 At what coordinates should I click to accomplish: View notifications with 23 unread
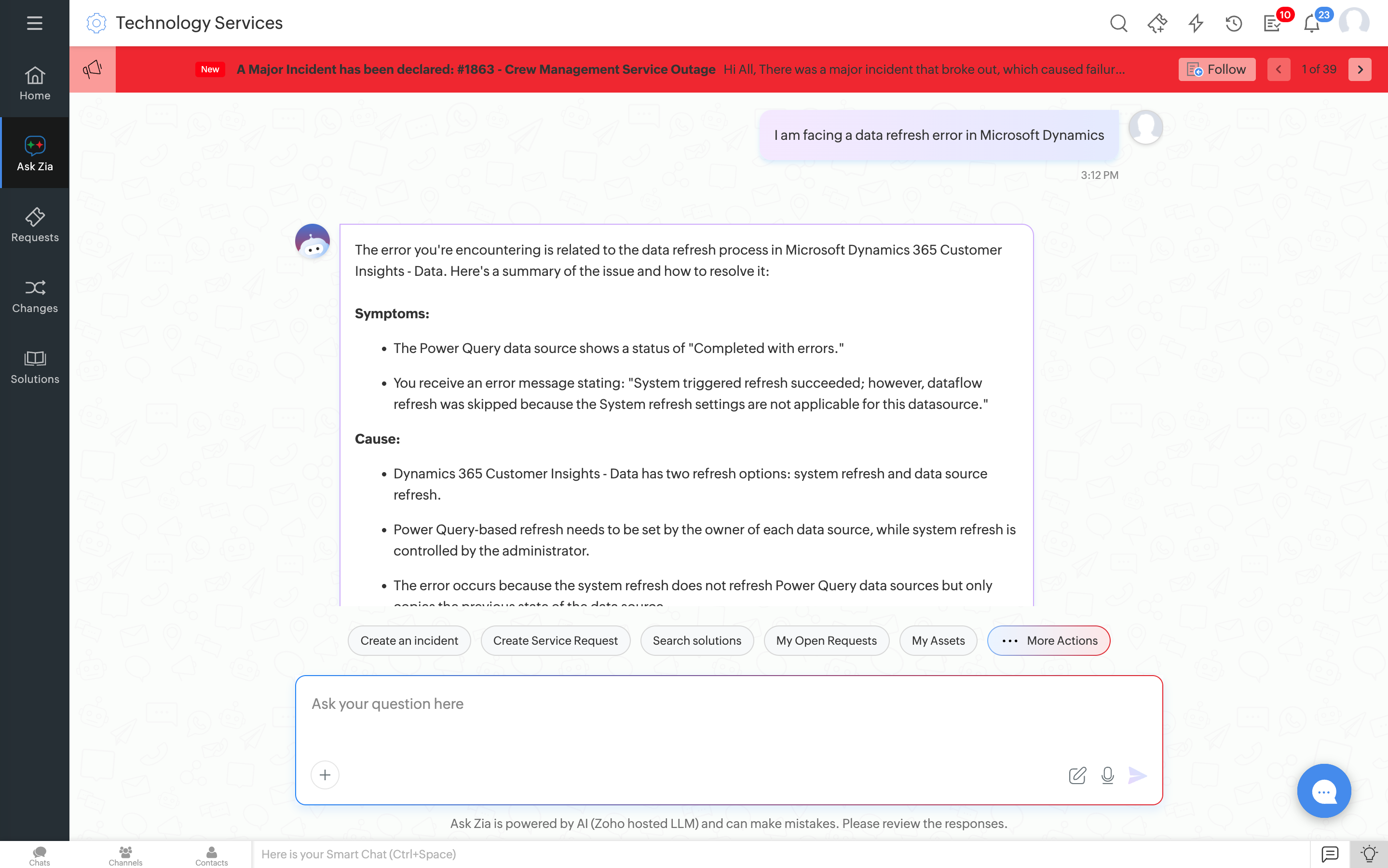tap(1311, 23)
